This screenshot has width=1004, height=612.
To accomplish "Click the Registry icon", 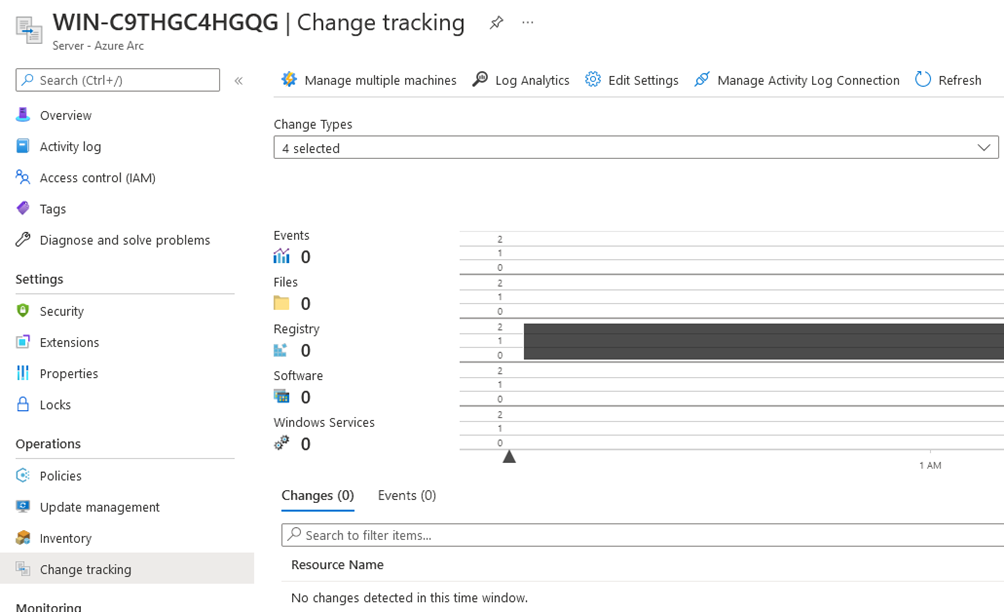I will tap(280, 350).
